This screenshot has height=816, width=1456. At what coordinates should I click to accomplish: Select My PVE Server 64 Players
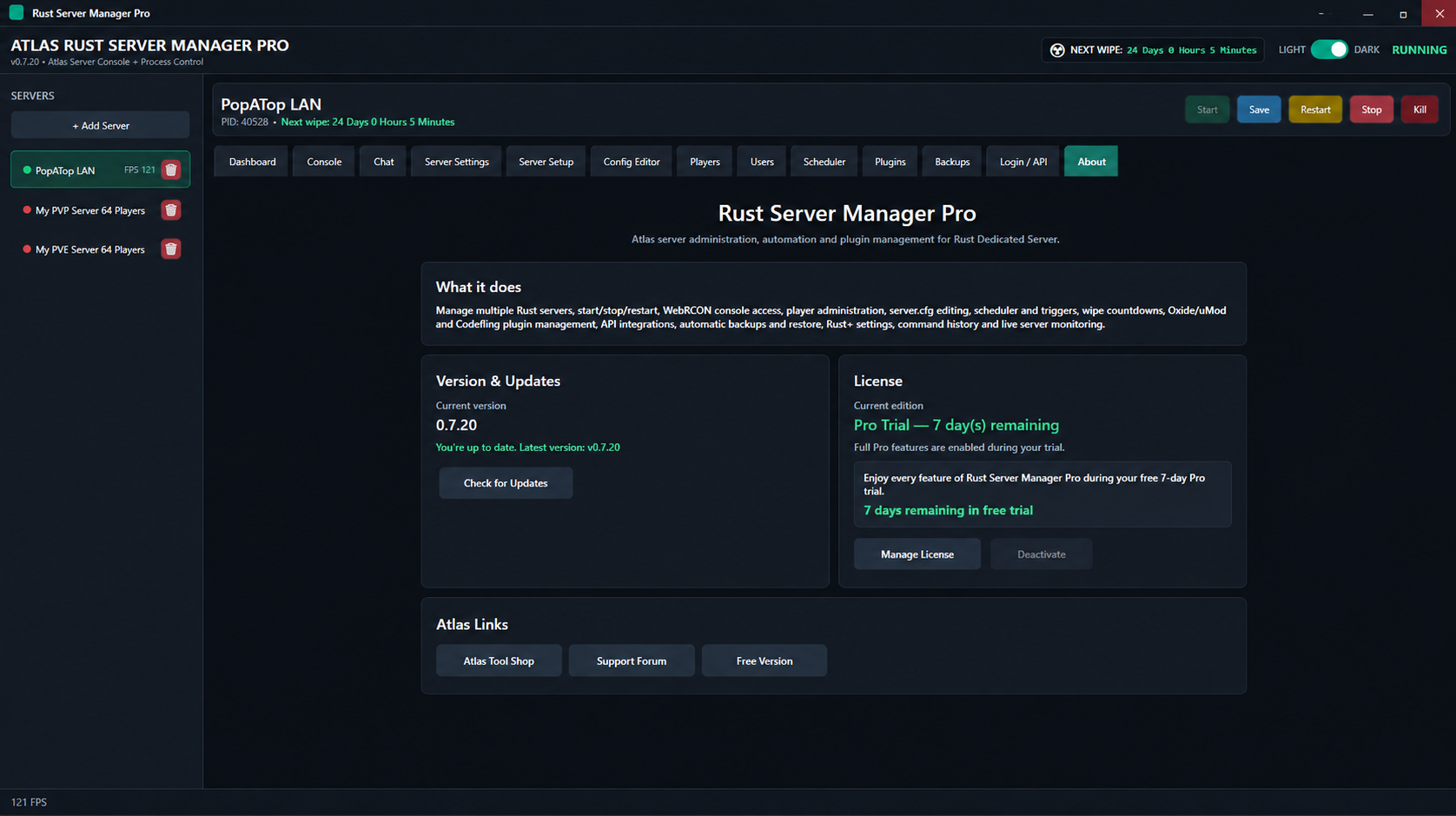click(89, 249)
